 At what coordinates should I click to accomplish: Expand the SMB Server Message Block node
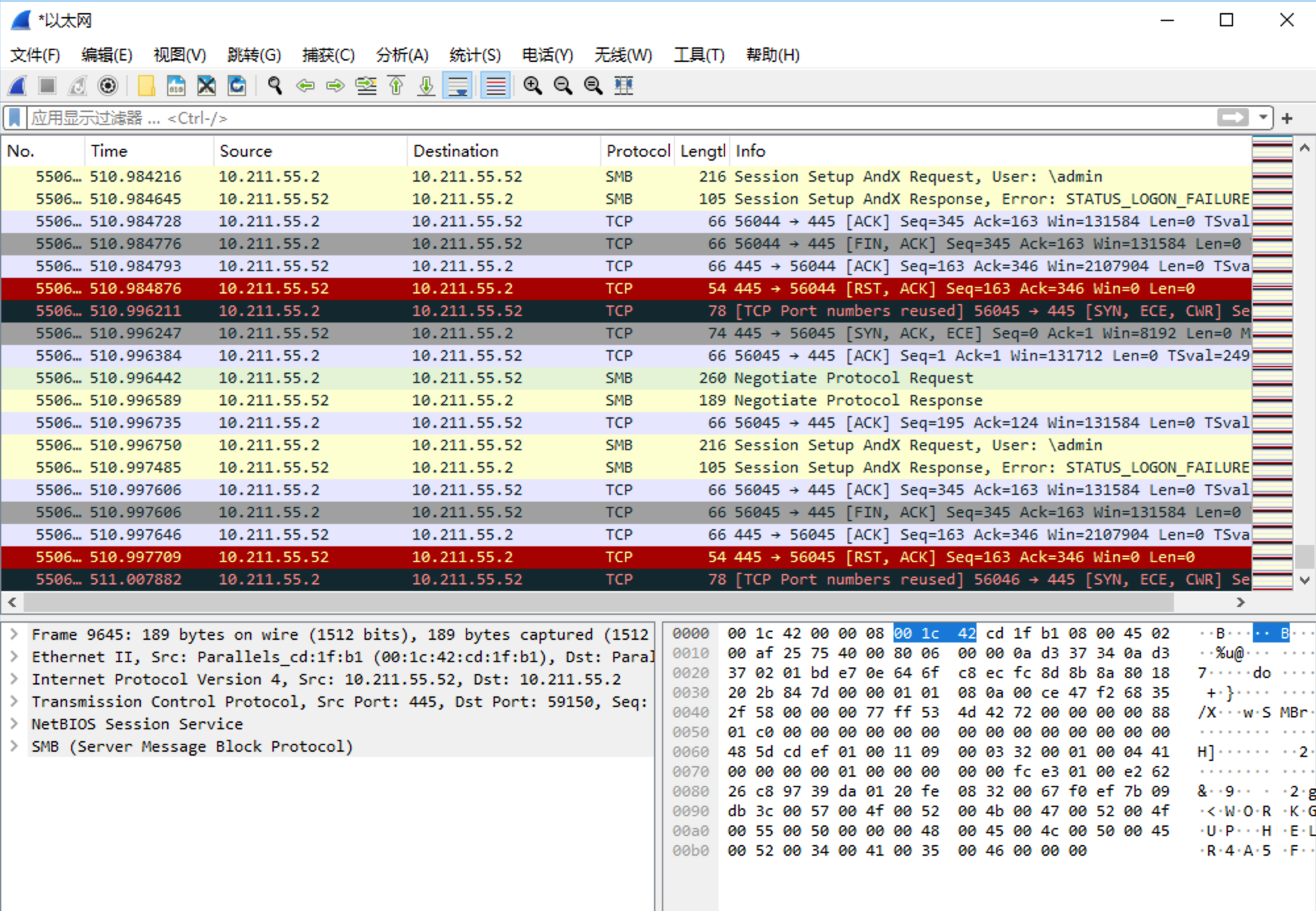pyautogui.click(x=14, y=746)
